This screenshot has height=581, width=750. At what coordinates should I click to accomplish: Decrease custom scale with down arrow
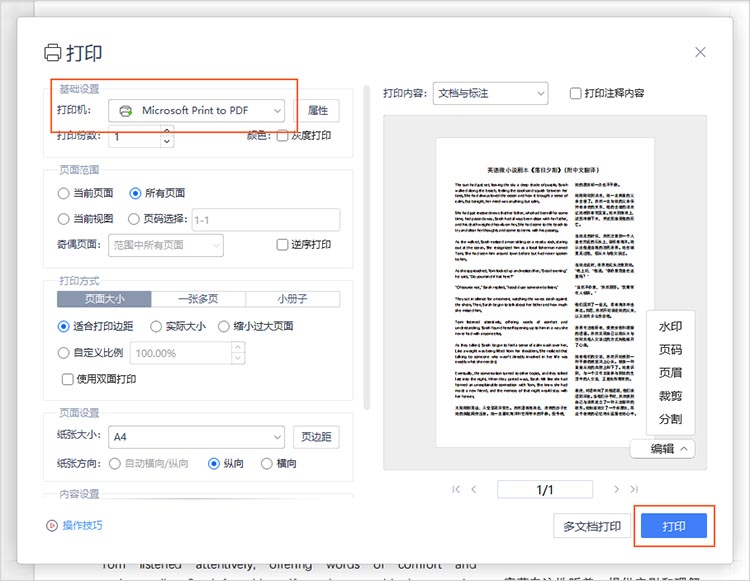point(238,359)
